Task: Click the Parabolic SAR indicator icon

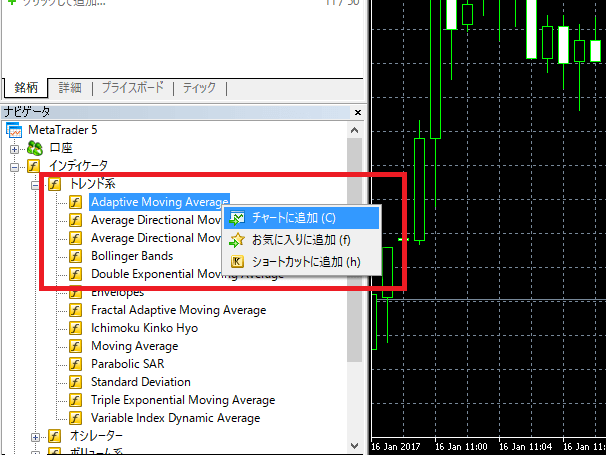Action: click(x=75, y=364)
